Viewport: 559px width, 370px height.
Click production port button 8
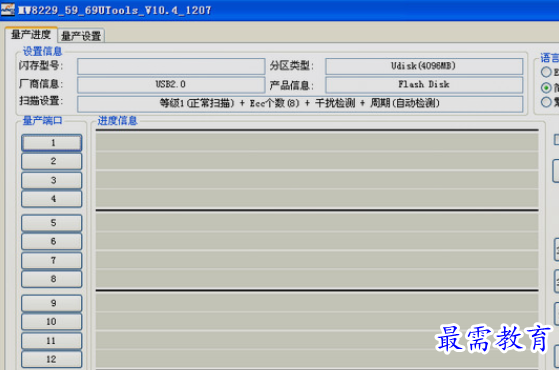52,279
